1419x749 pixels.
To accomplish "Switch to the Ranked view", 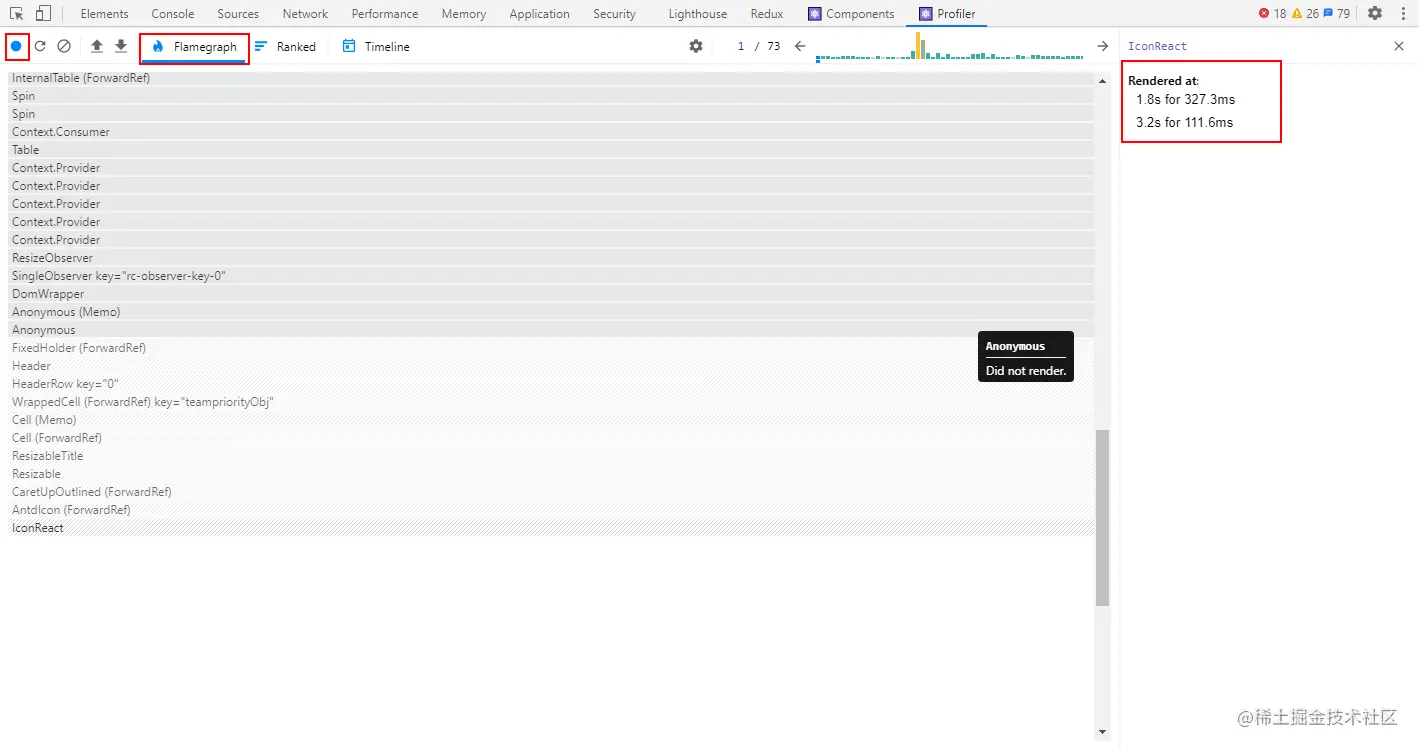I will tap(285, 47).
